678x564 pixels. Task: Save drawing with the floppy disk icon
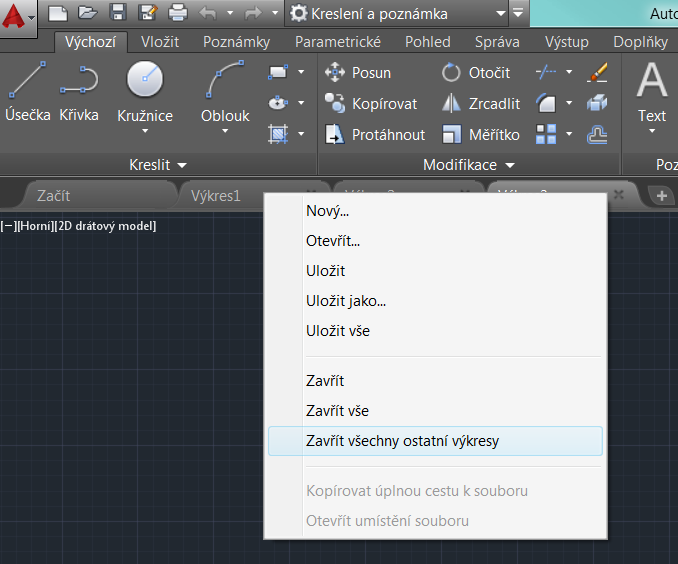coord(118,13)
